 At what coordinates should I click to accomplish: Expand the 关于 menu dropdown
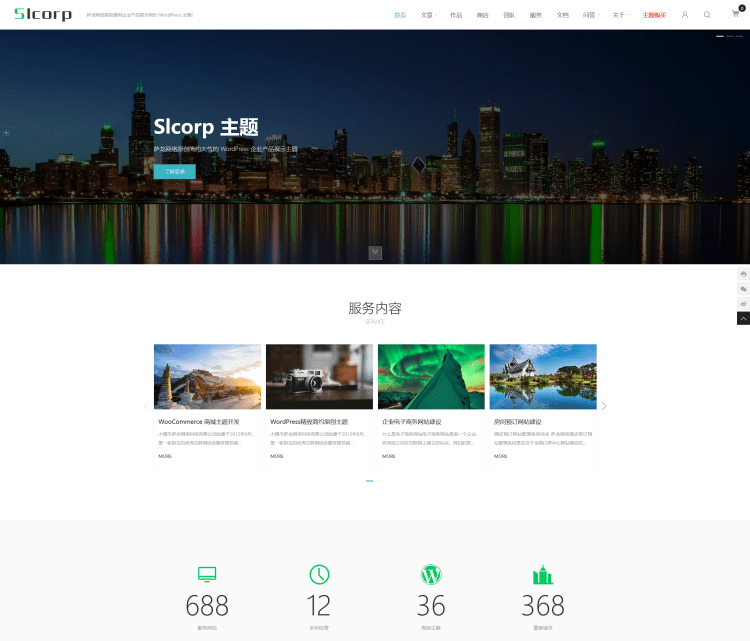[x=621, y=15]
